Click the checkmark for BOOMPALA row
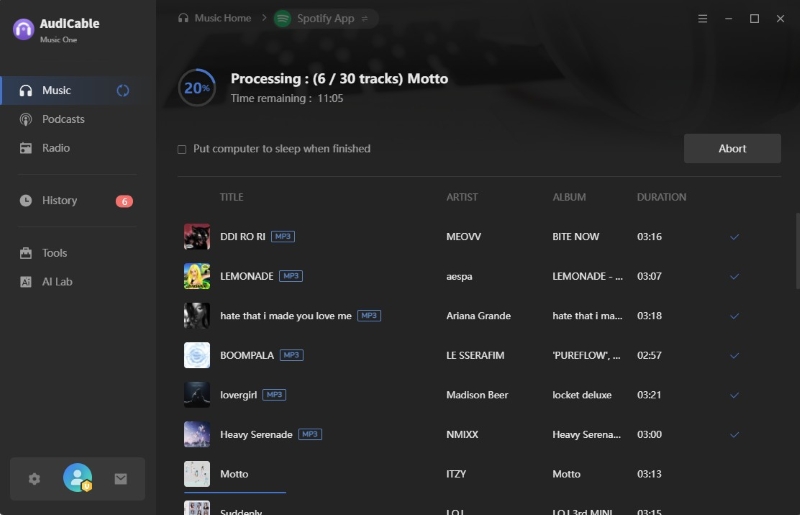Screen dimensions: 800x515 tap(734, 356)
